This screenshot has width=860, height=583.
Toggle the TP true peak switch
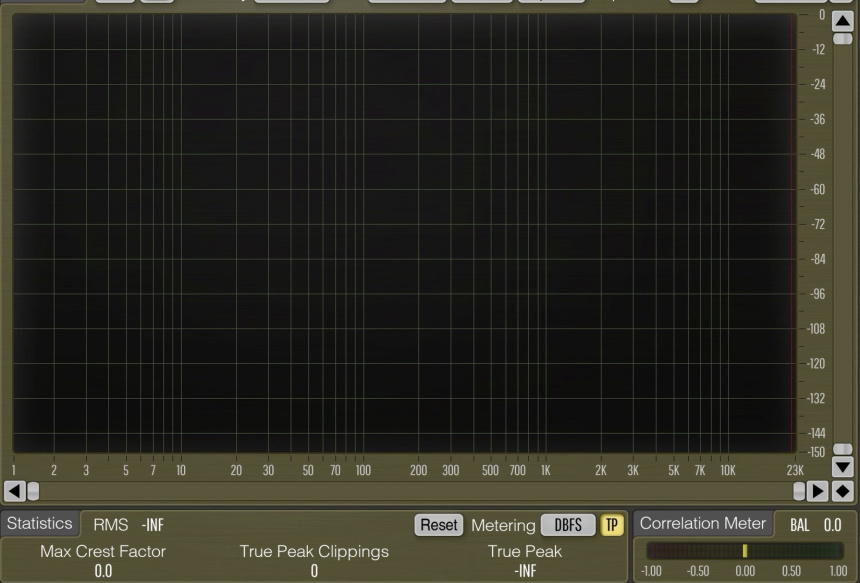click(x=612, y=525)
